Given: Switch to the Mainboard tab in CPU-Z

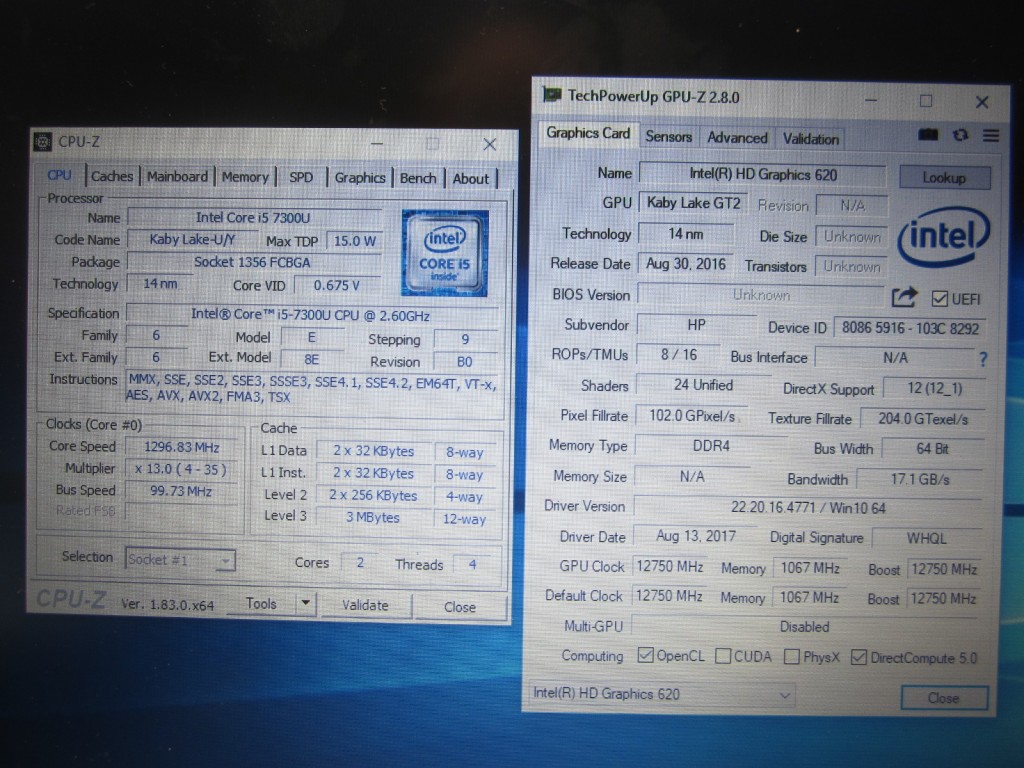Looking at the screenshot, I should pos(177,176).
